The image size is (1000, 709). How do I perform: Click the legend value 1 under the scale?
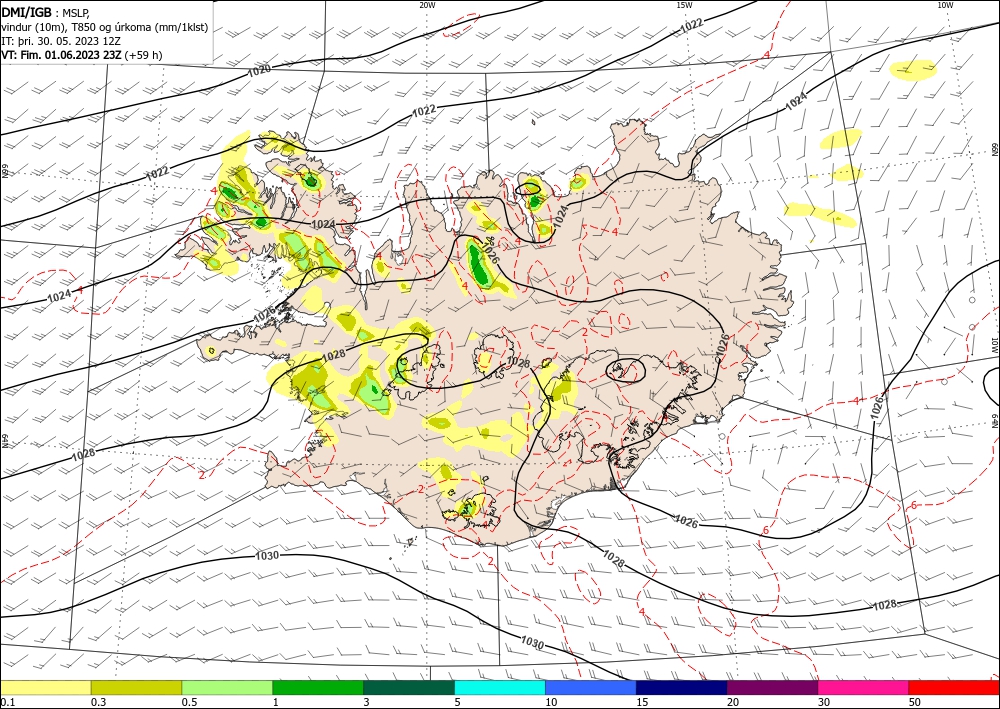tap(276, 702)
